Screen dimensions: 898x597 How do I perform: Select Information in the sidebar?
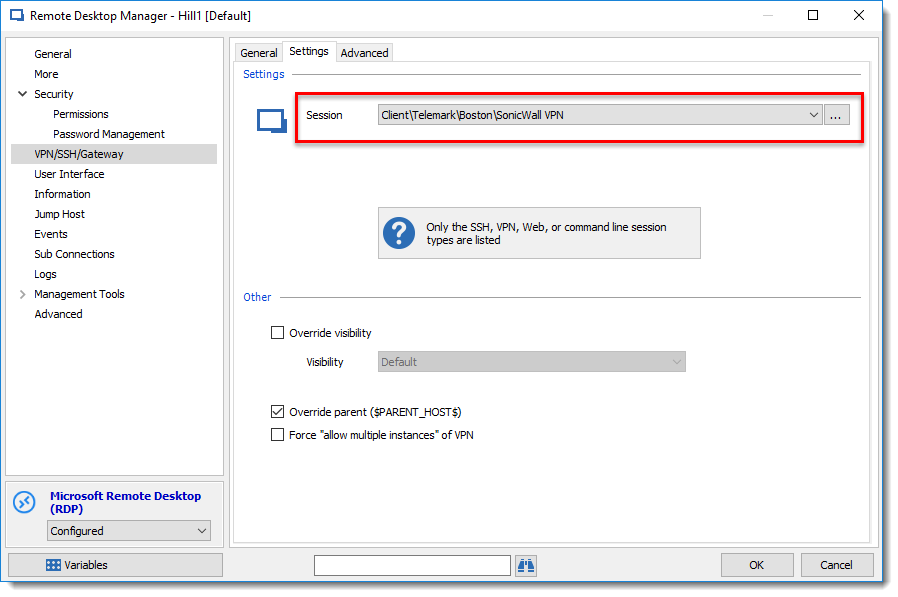coord(62,194)
